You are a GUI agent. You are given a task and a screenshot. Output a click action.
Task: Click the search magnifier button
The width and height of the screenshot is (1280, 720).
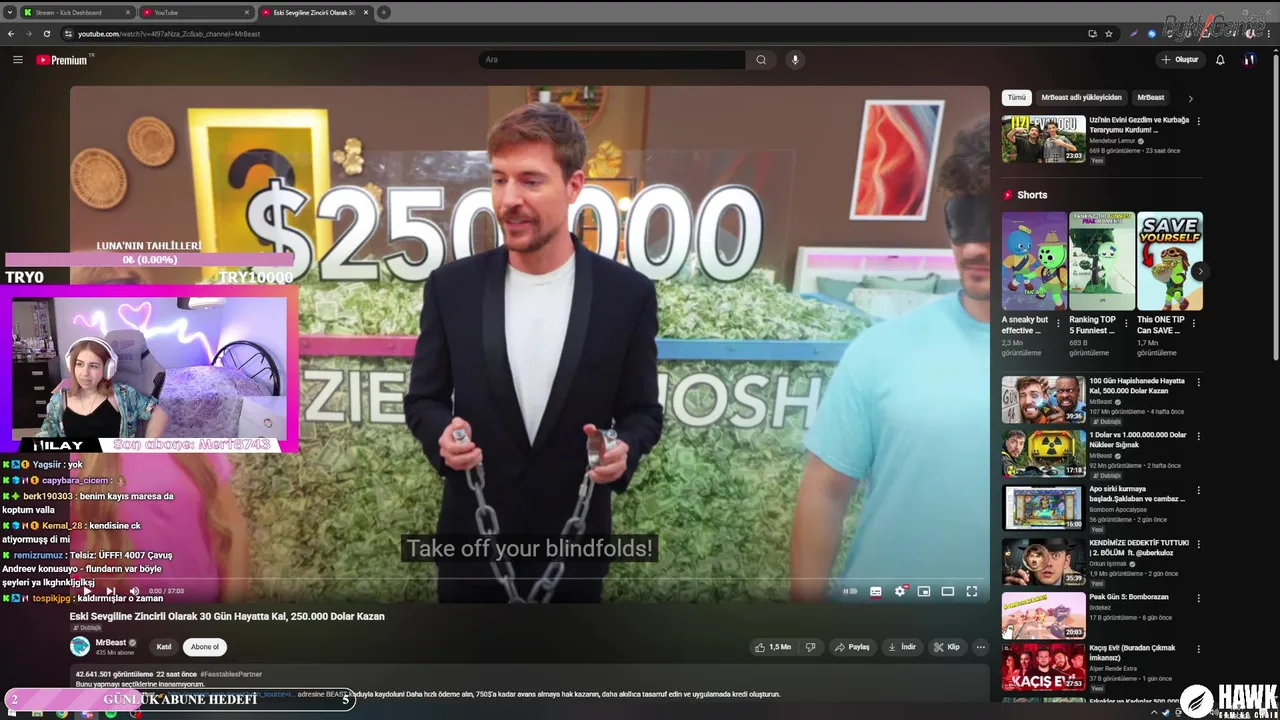point(761,60)
